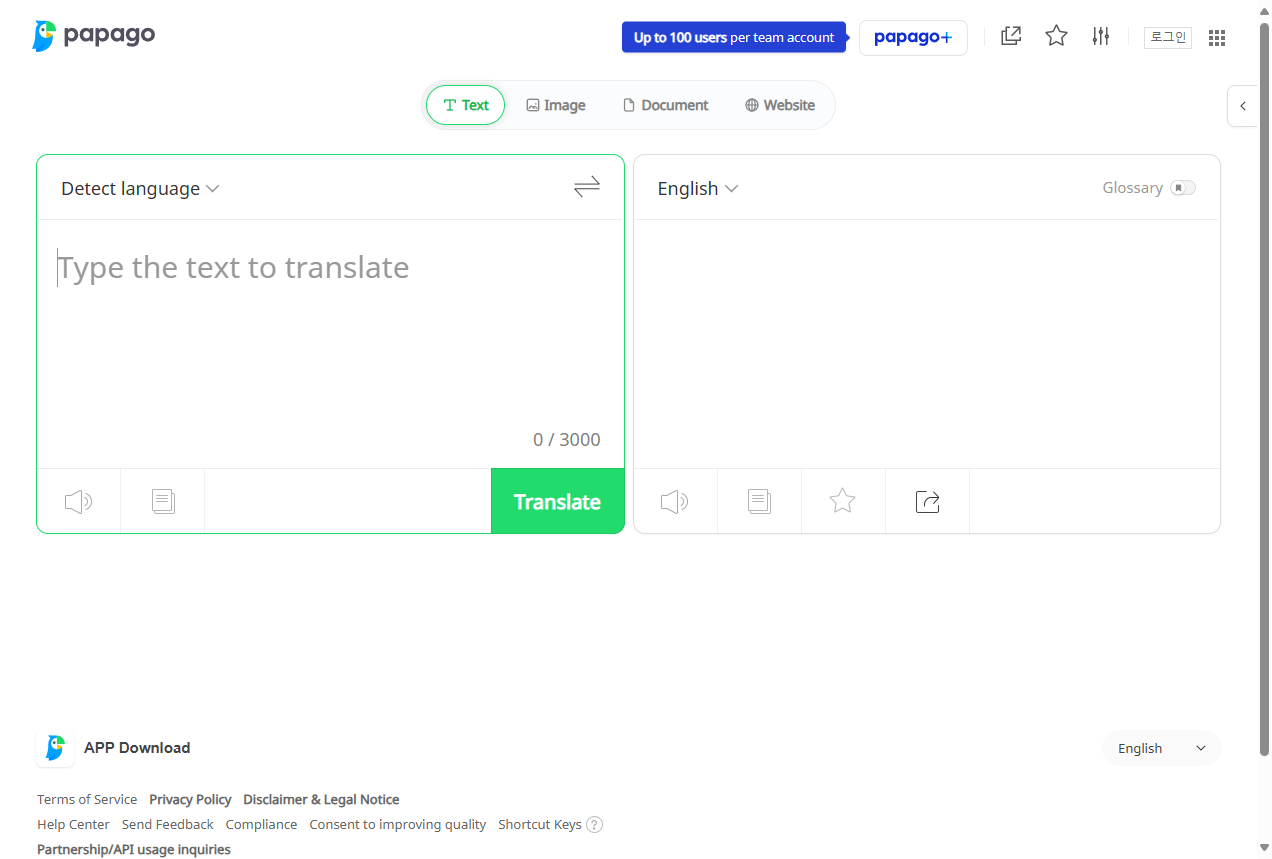This screenshot has width=1272, height=859.
Task: Open favorites star in top header
Action: coord(1056,37)
